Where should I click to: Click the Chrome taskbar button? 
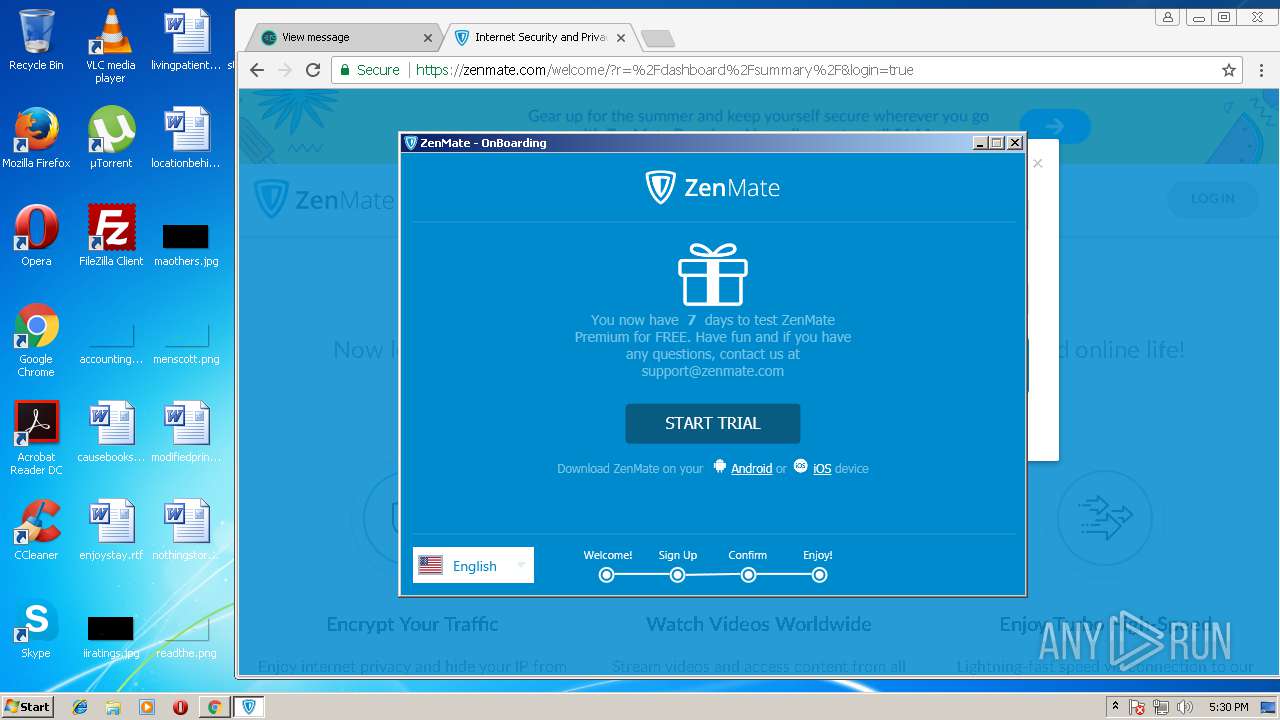pyautogui.click(x=213, y=707)
